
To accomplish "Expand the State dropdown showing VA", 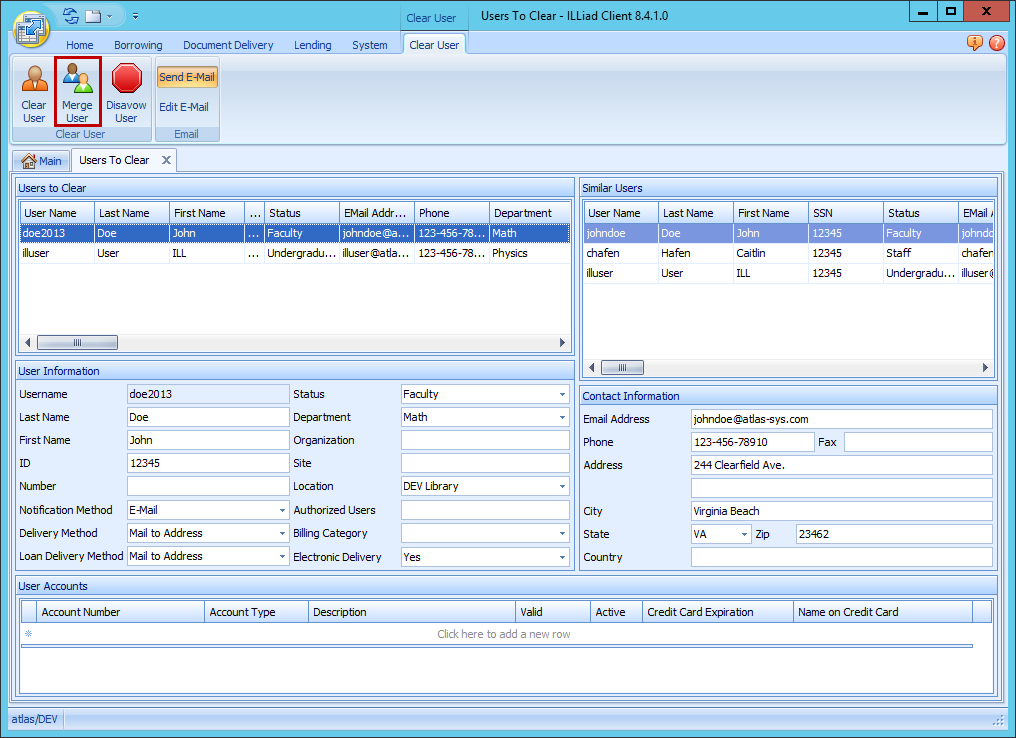I will pos(744,535).
